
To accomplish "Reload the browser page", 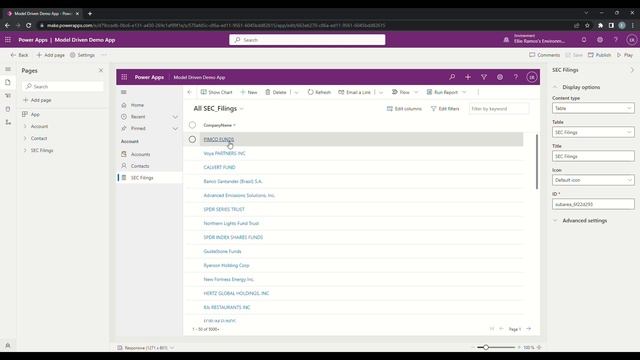I will pyautogui.click(x=29, y=25).
